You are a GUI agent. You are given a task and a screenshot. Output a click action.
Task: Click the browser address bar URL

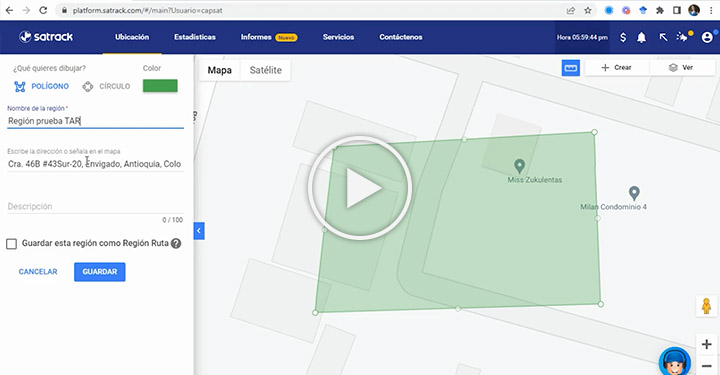pos(147,10)
